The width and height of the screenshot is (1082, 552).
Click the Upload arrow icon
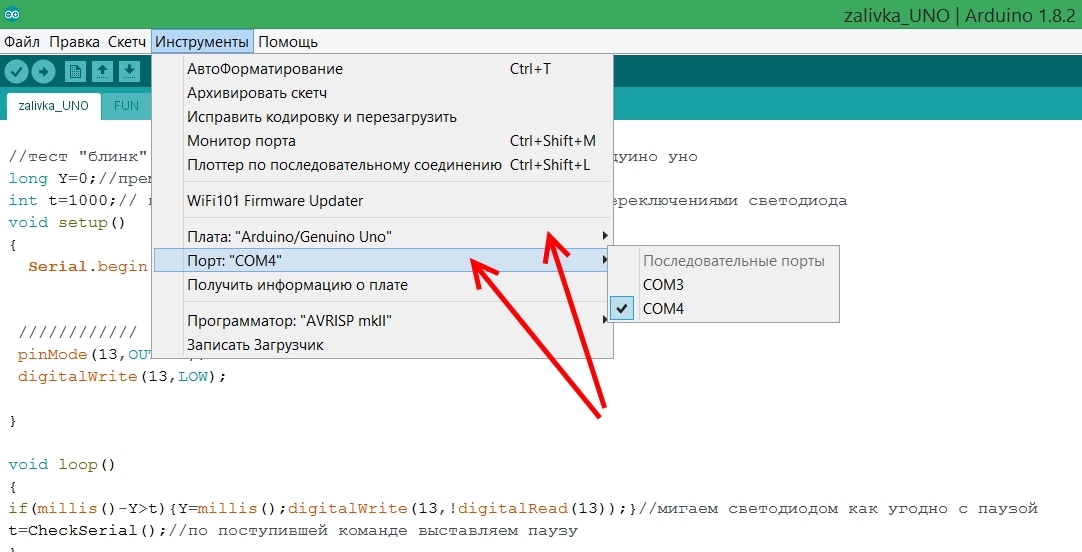pos(44,71)
